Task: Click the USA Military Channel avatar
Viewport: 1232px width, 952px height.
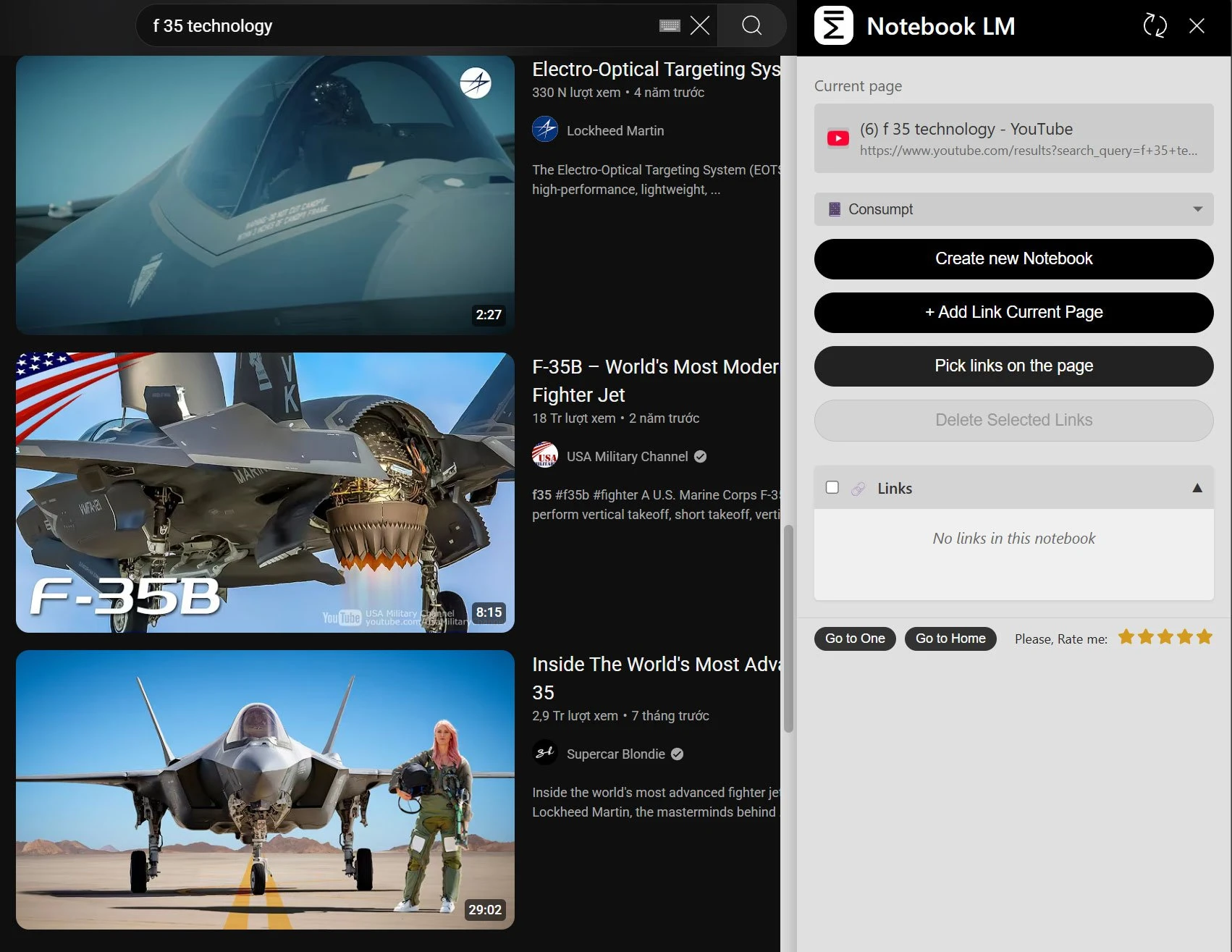Action: [545, 455]
